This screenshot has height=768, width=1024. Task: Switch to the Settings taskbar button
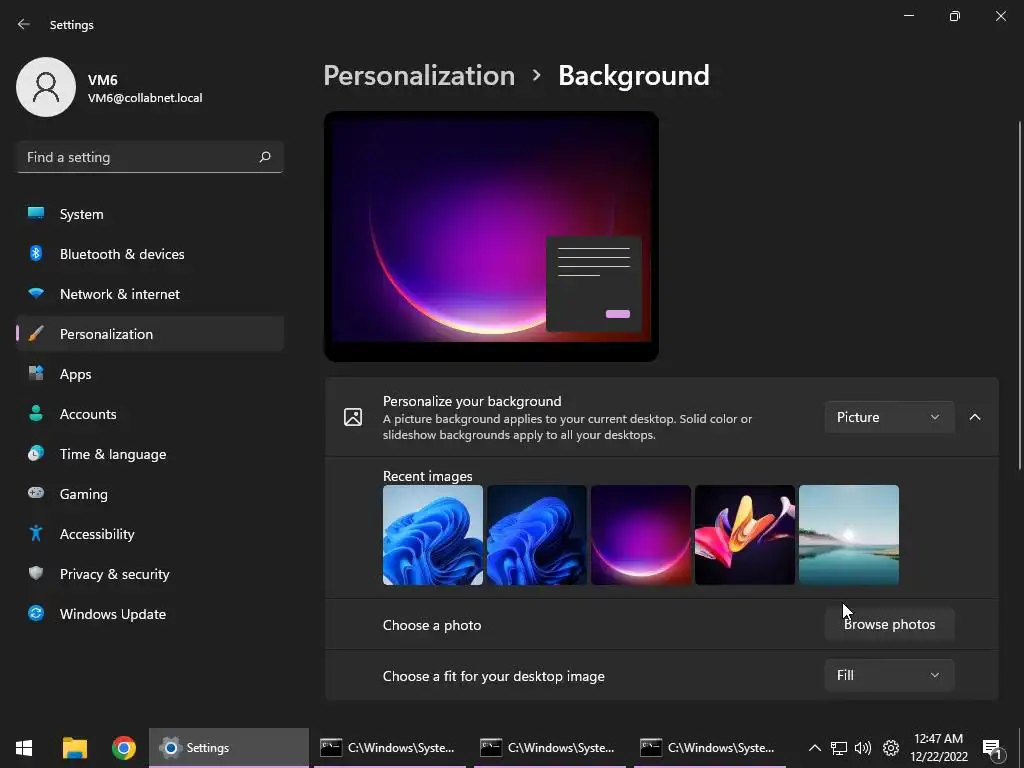(x=229, y=748)
